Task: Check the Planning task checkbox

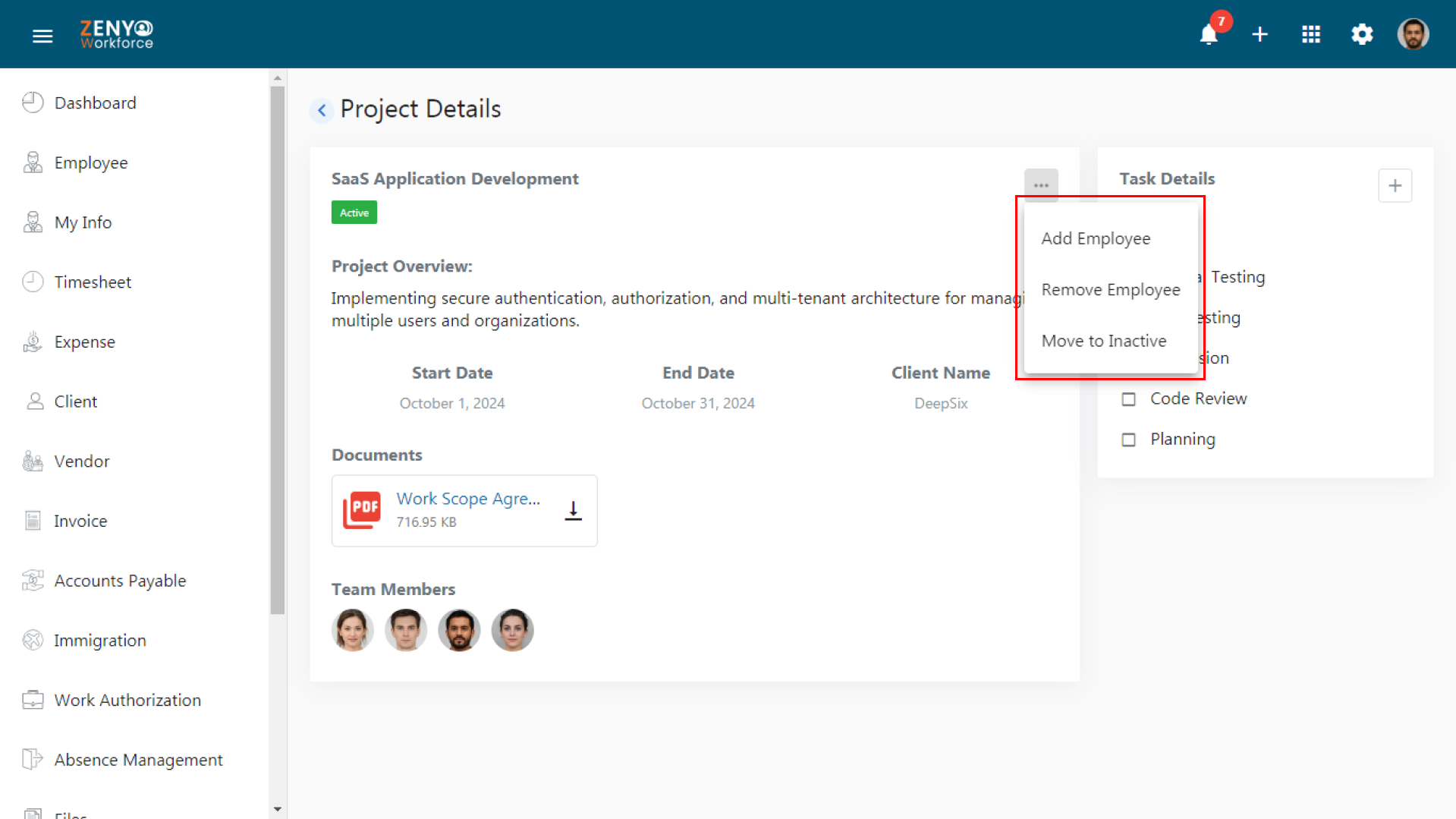Action: click(1129, 439)
